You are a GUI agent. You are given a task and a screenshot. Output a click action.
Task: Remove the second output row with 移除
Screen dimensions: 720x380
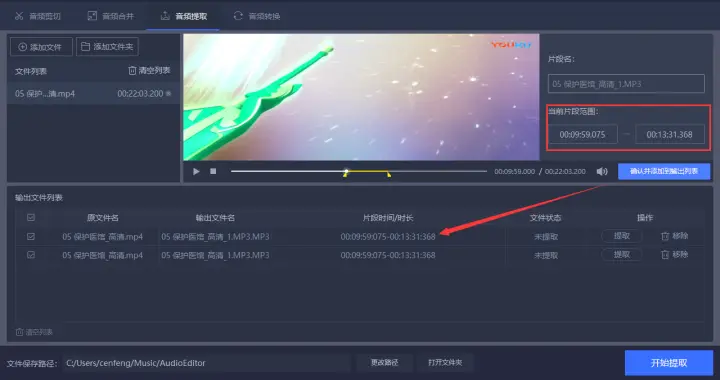click(x=675, y=254)
